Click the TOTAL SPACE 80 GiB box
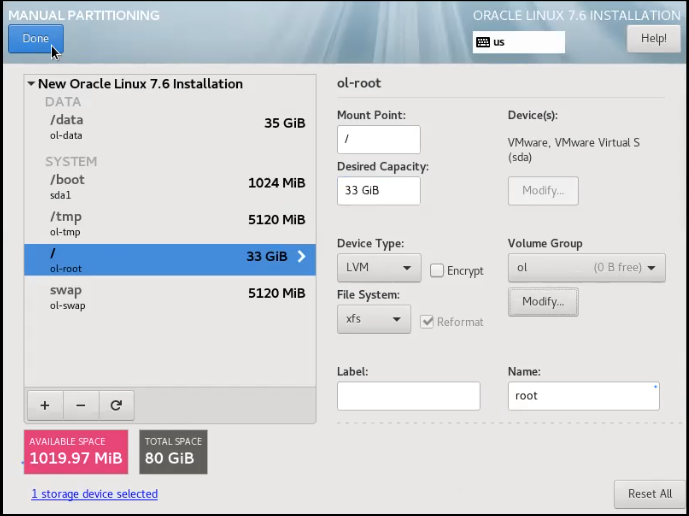This screenshot has height=516, width=689. pos(174,452)
